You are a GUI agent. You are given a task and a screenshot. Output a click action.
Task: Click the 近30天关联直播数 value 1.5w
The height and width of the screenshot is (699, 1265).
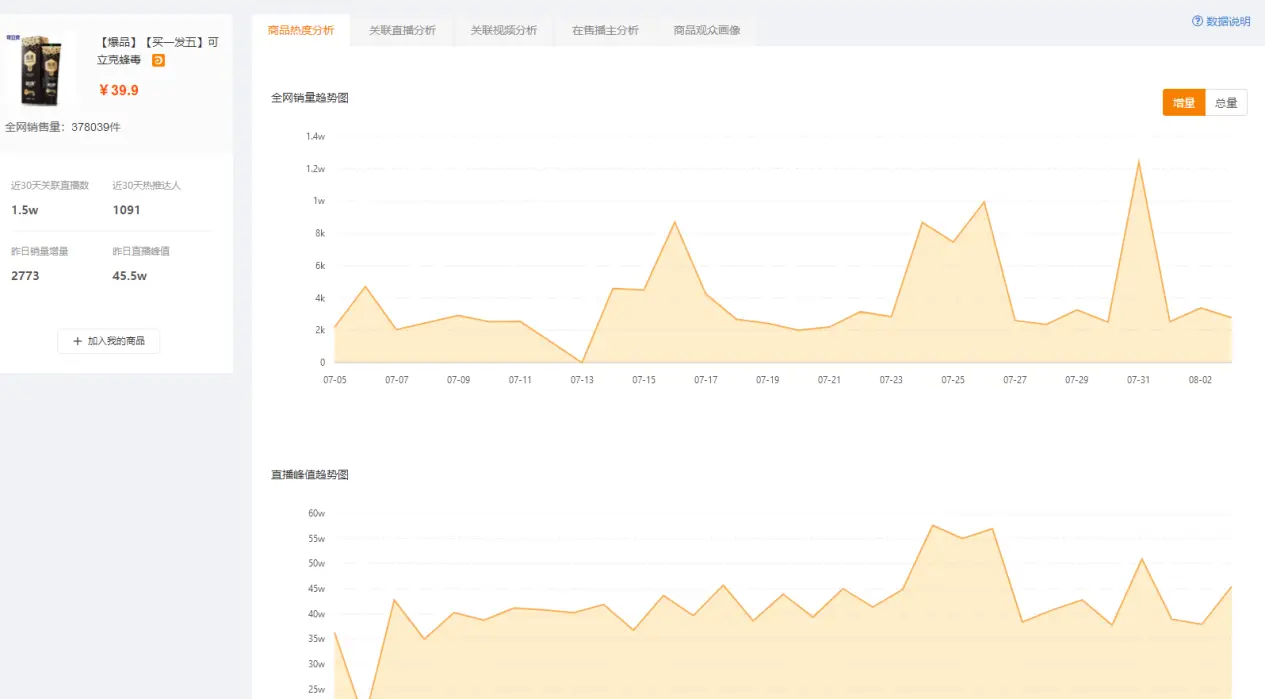25,210
